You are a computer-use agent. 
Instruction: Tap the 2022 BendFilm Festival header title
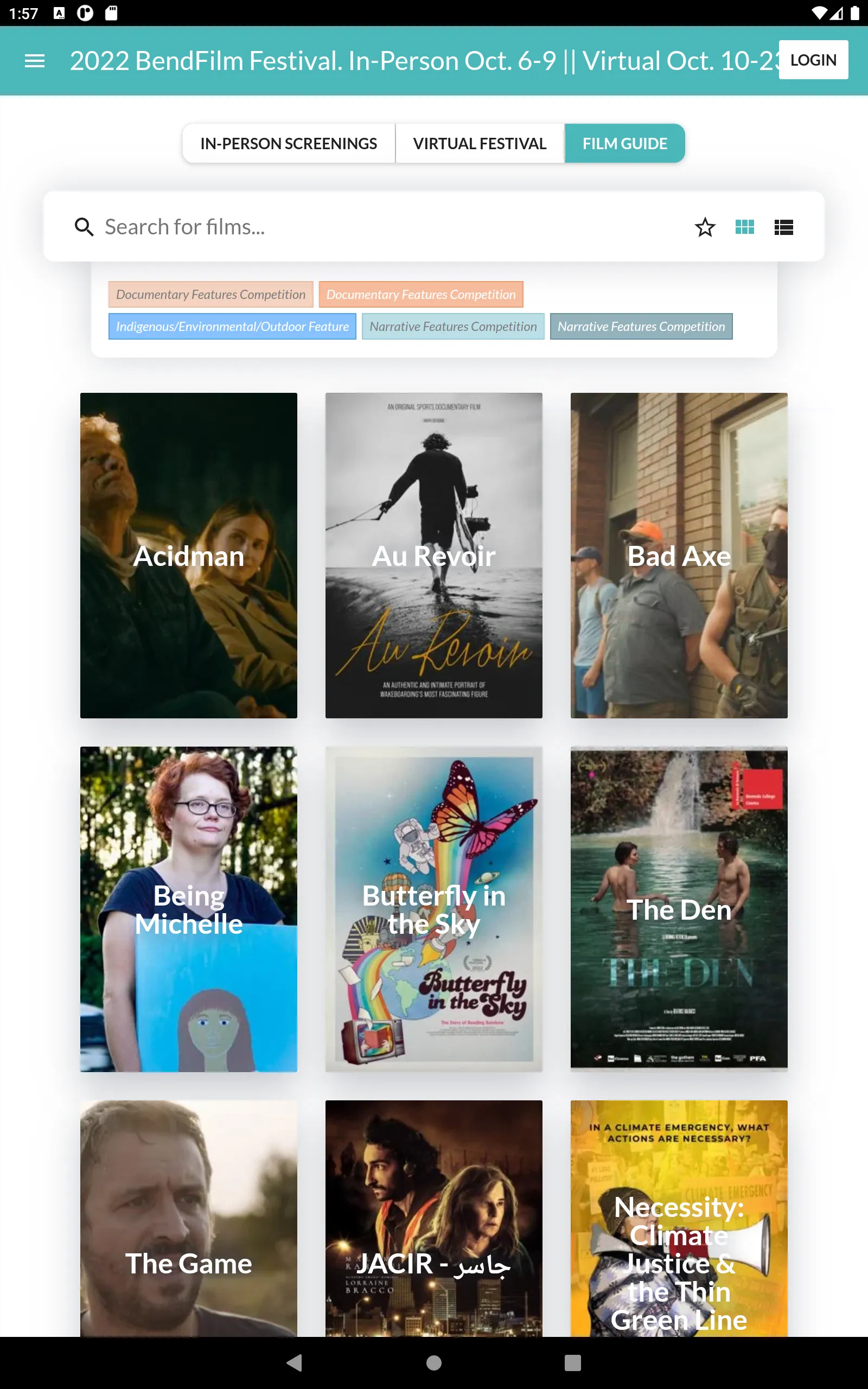tap(424, 60)
